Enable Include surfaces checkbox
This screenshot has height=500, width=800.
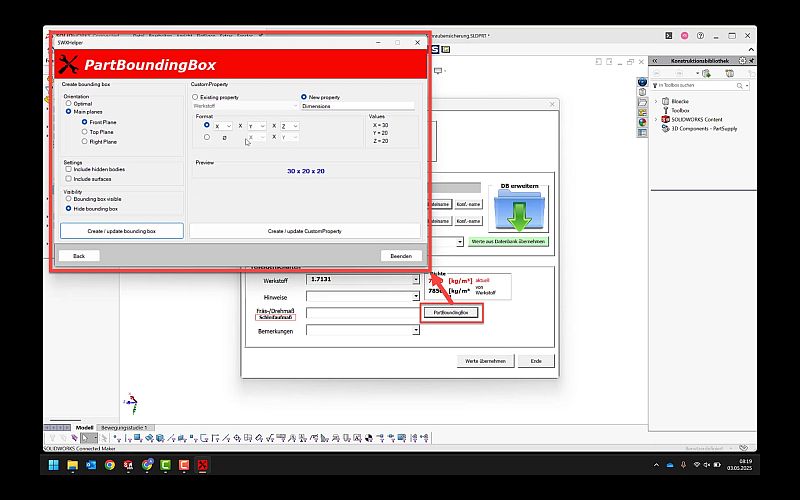(x=68, y=179)
